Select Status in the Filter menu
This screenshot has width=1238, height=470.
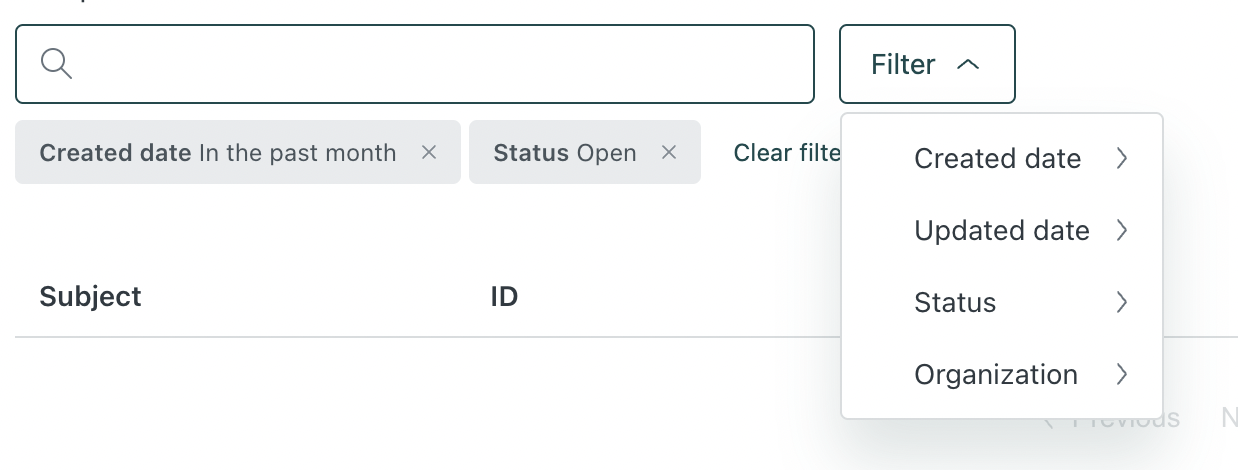click(x=955, y=302)
